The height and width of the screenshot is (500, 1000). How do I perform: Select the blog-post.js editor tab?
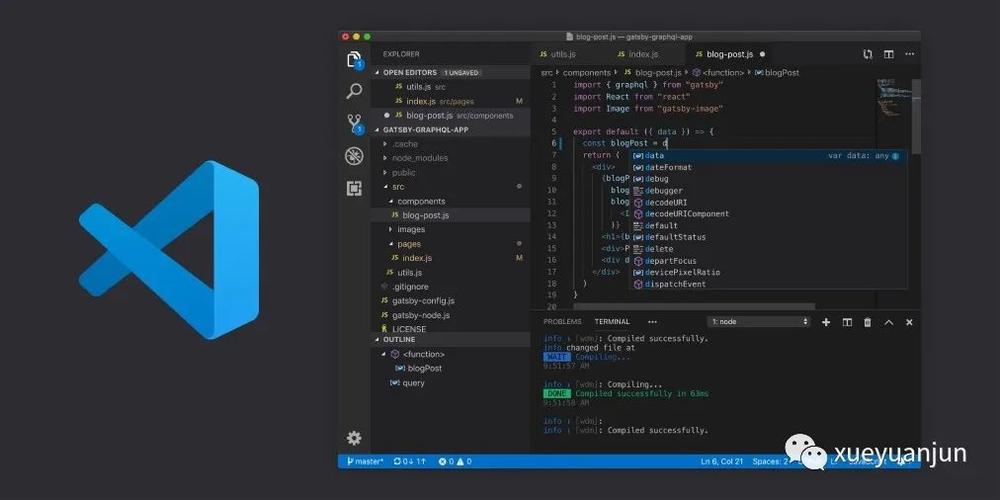(x=730, y=55)
